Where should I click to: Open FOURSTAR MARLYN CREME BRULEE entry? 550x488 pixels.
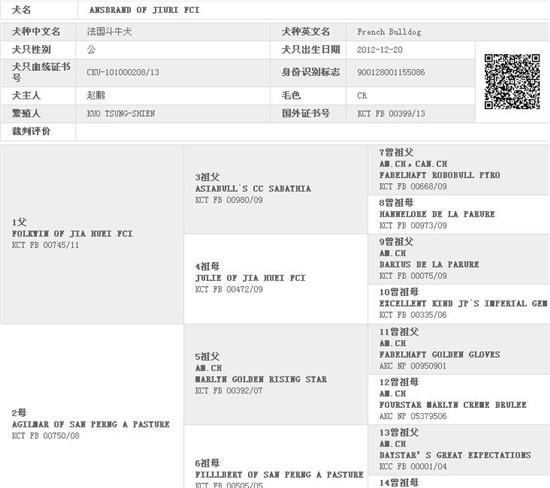tap(453, 405)
